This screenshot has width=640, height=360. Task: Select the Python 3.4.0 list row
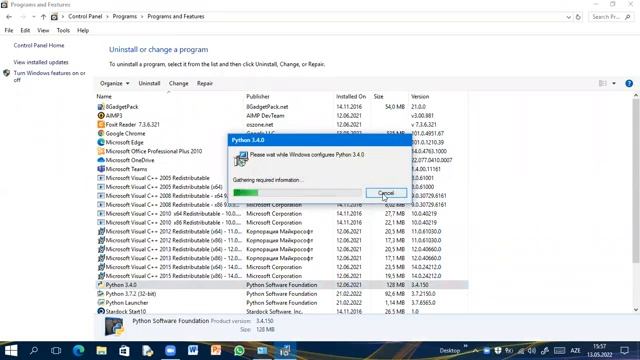282,285
